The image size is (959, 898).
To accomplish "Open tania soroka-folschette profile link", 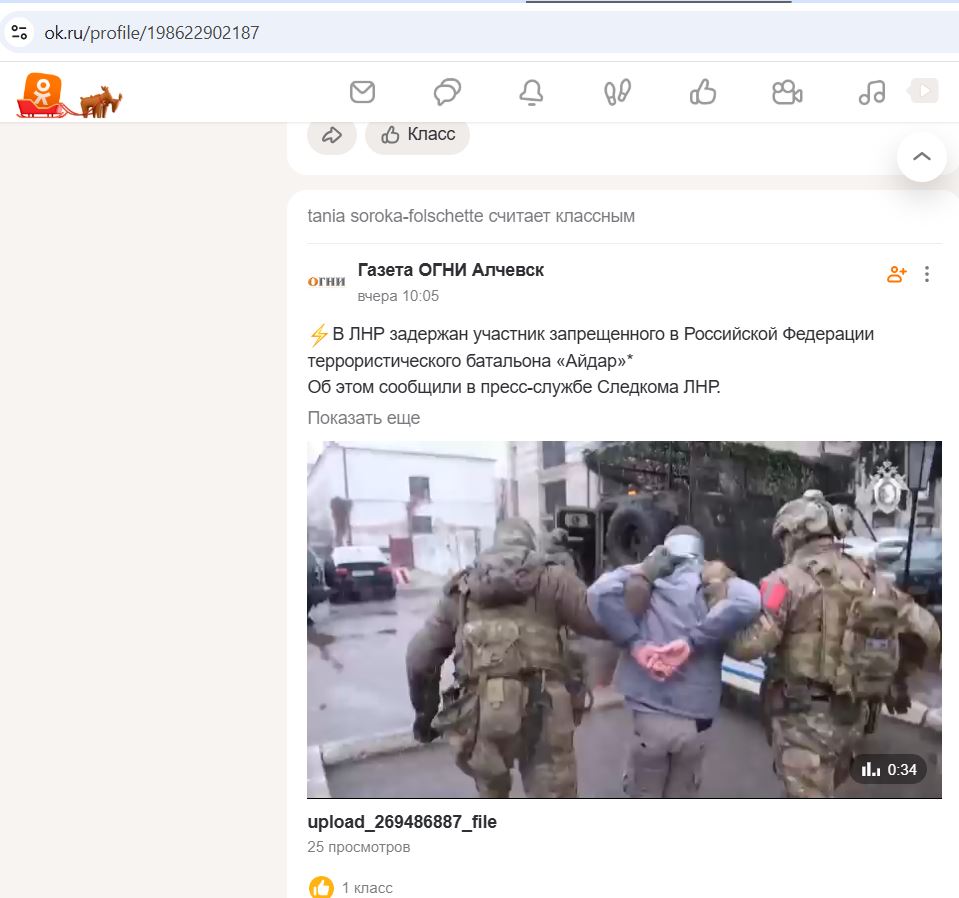I will click(395, 216).
